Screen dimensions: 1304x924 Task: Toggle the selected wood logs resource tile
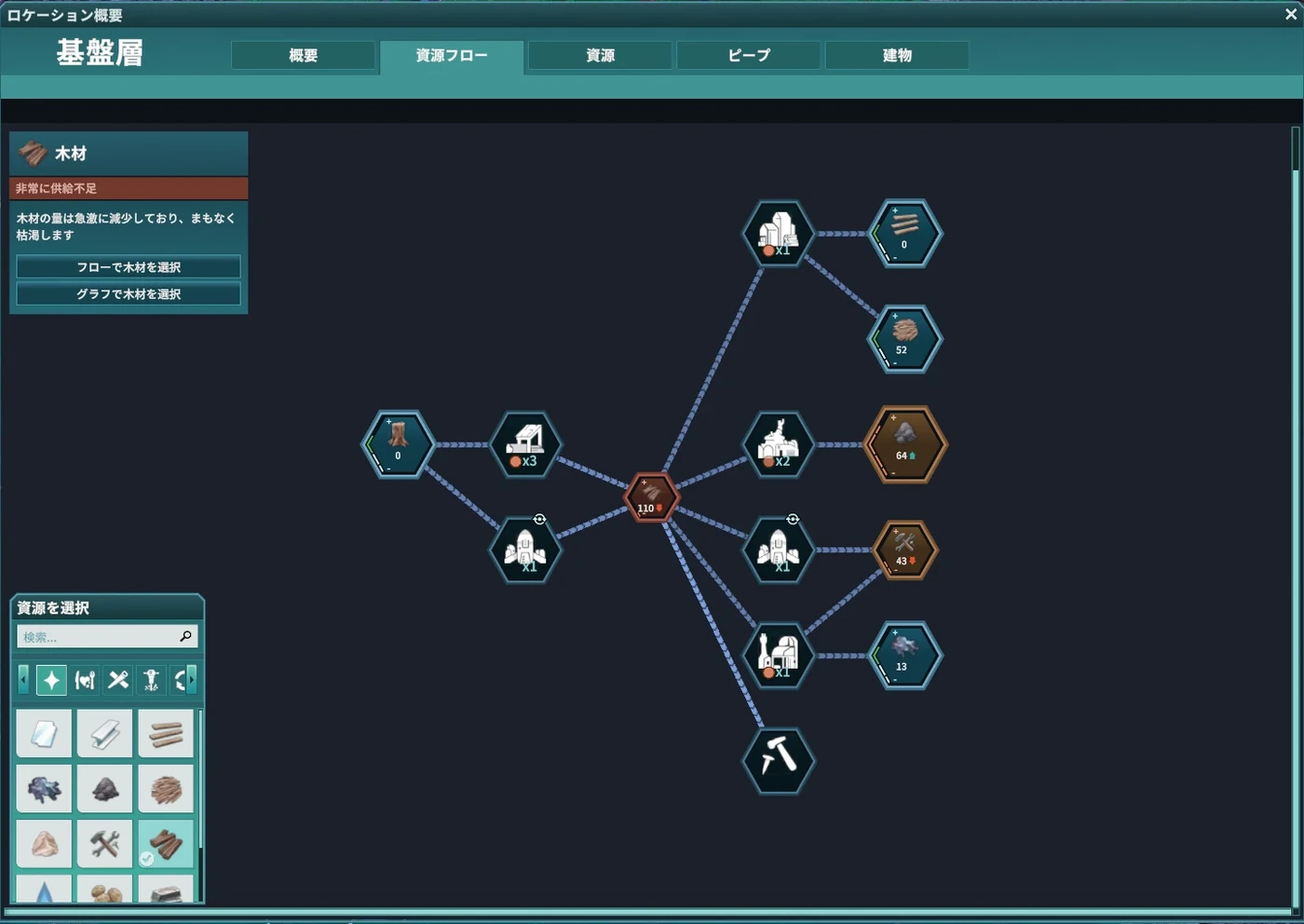point(166,844)
